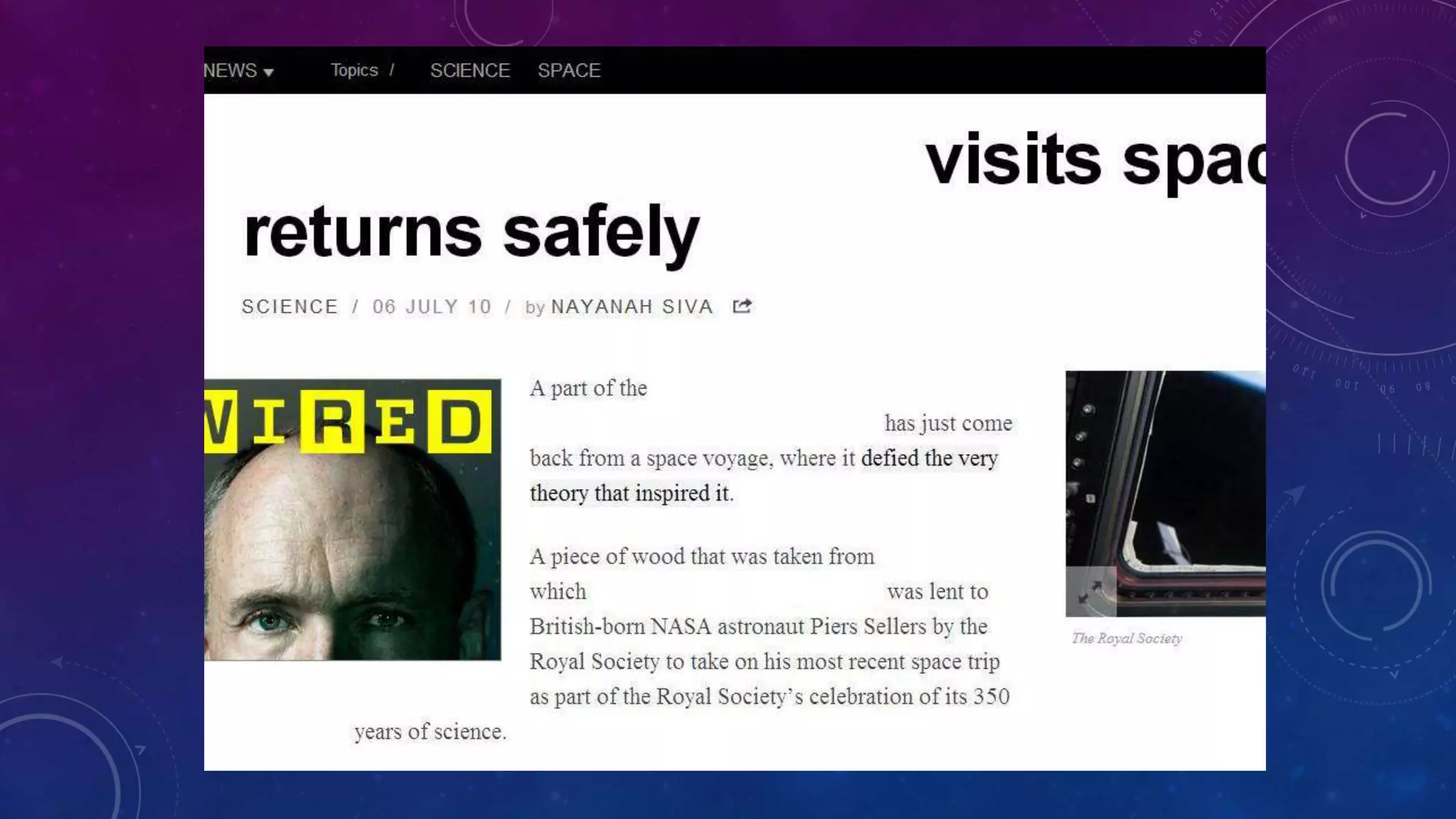Open the NEWS dropdown arrow
The height and width of the screenshot is (819, 1456).
269,73
